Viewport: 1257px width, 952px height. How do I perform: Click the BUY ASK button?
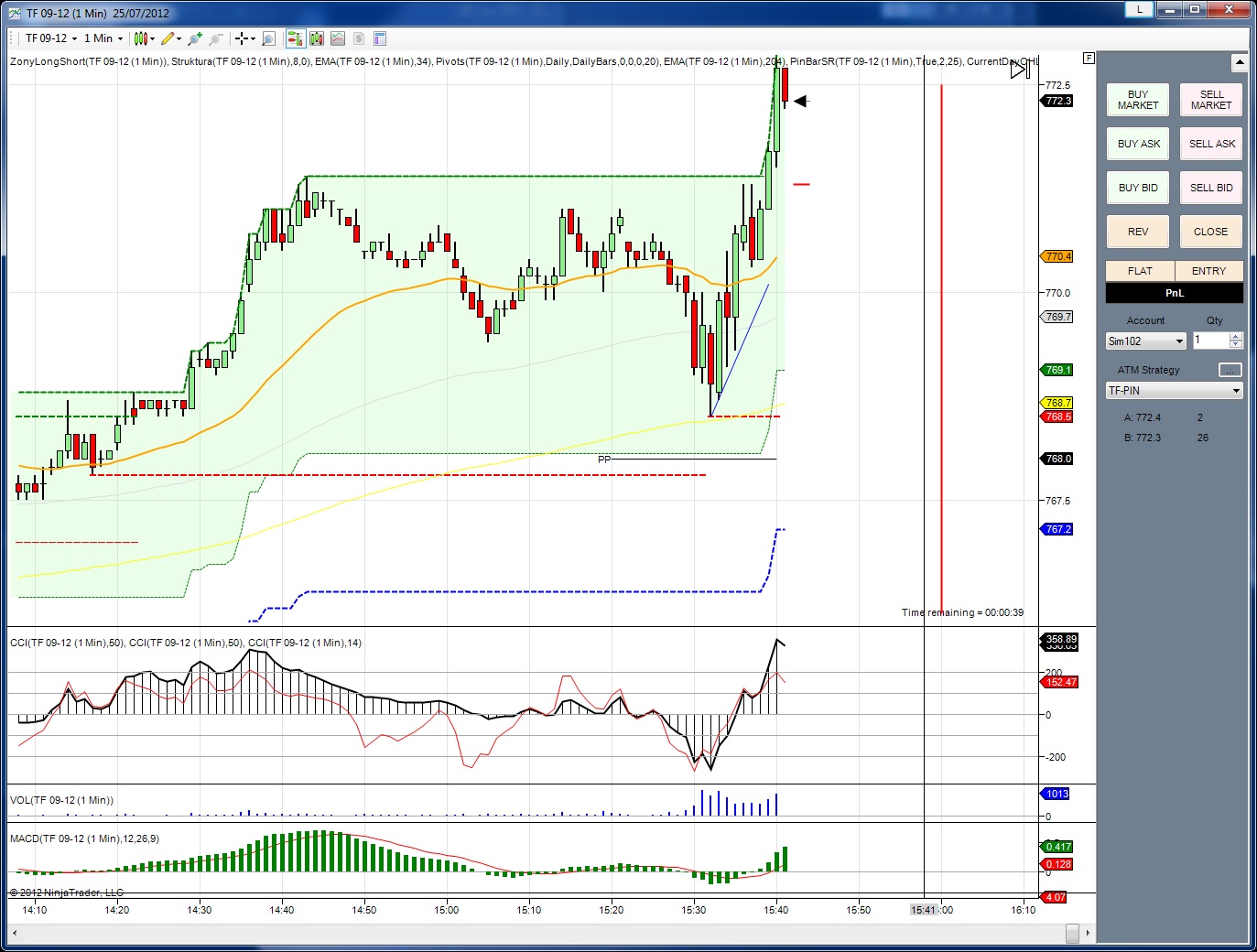pos(1138,144)
